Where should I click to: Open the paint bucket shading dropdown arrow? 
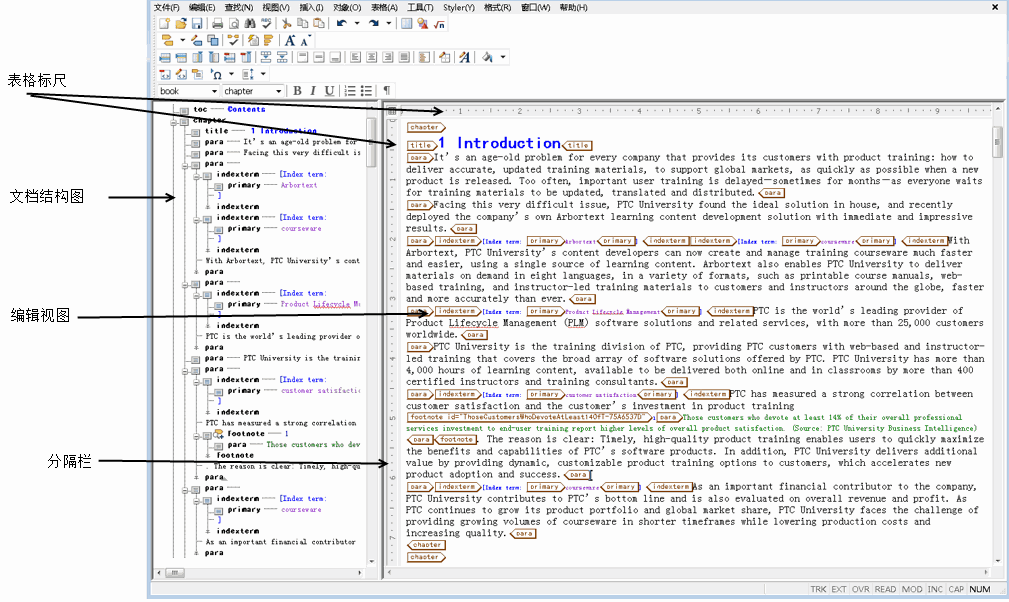(x=503, y=57)
